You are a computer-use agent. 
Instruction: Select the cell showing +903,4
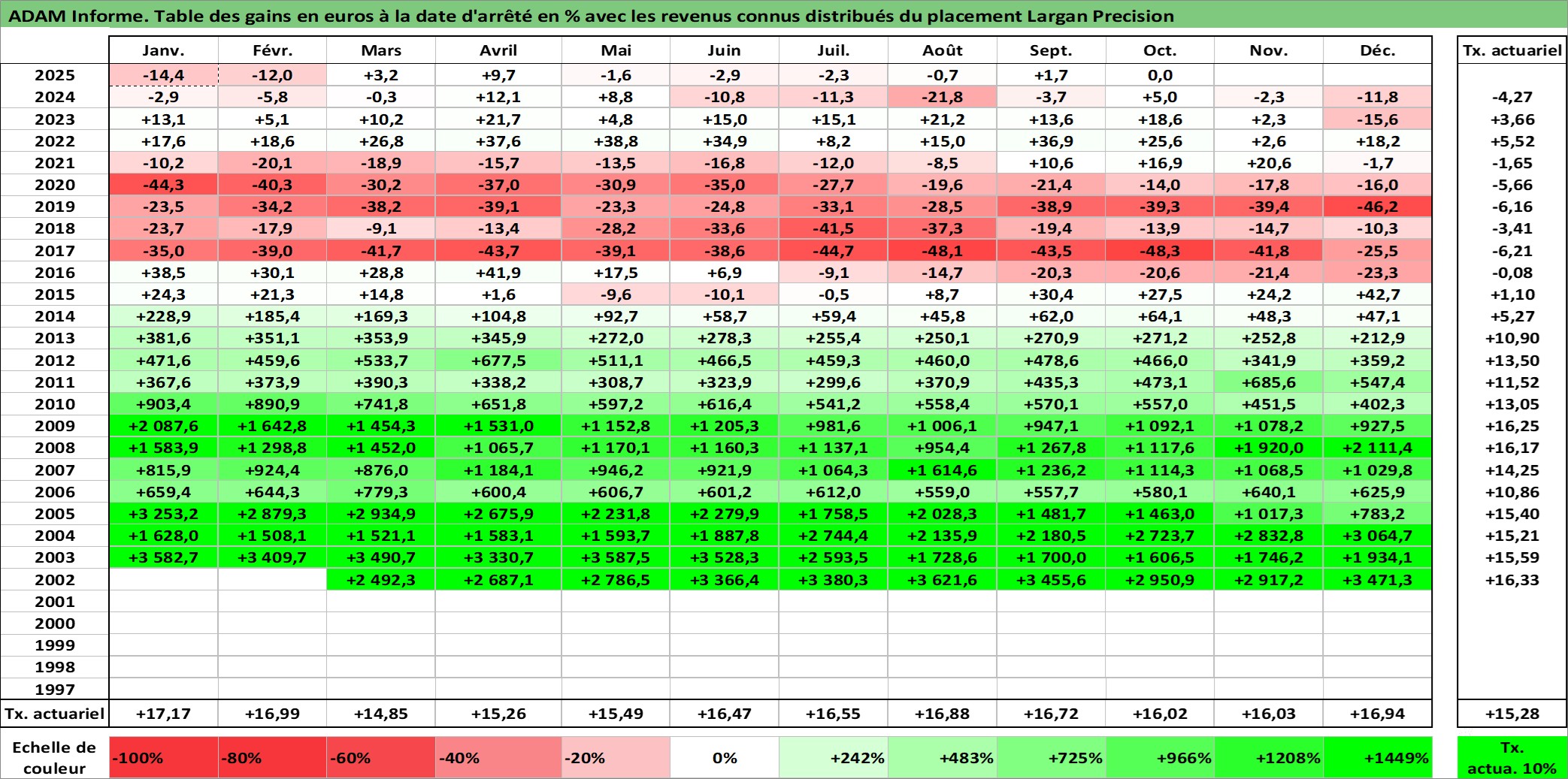click(163, 404)
